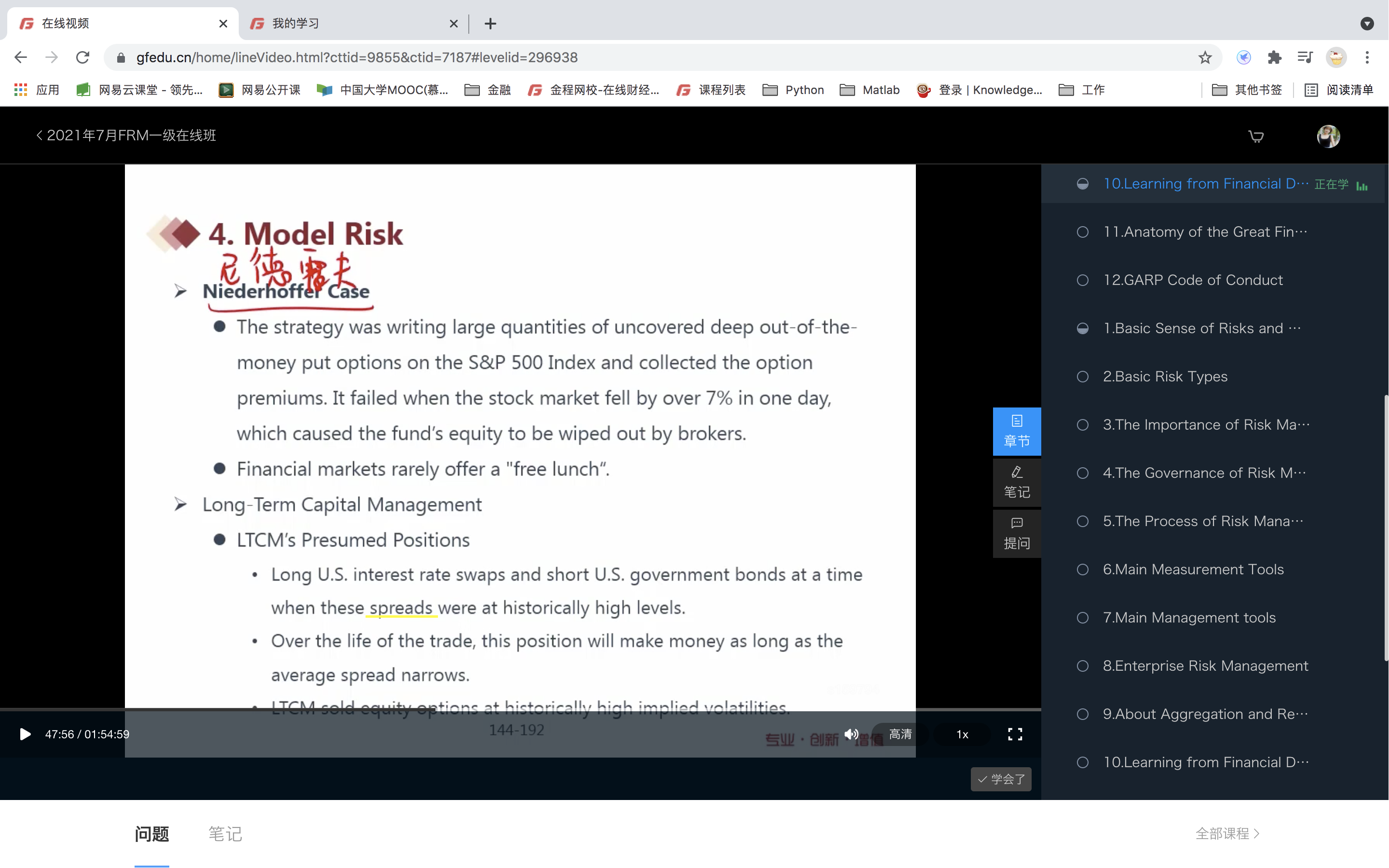Change the 1x playback speed
Image resolution: width=1389 pixels, height=868 pixels.
[962, 734]
